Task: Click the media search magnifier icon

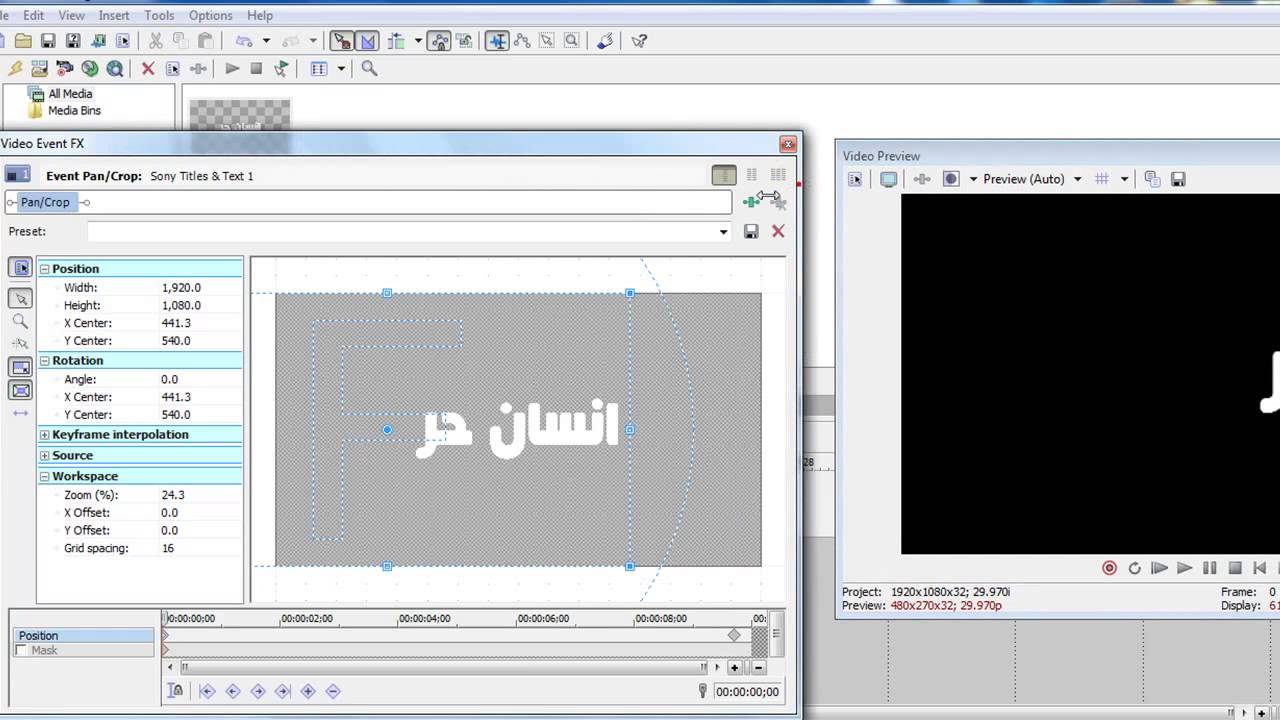Action: (369, 68)
